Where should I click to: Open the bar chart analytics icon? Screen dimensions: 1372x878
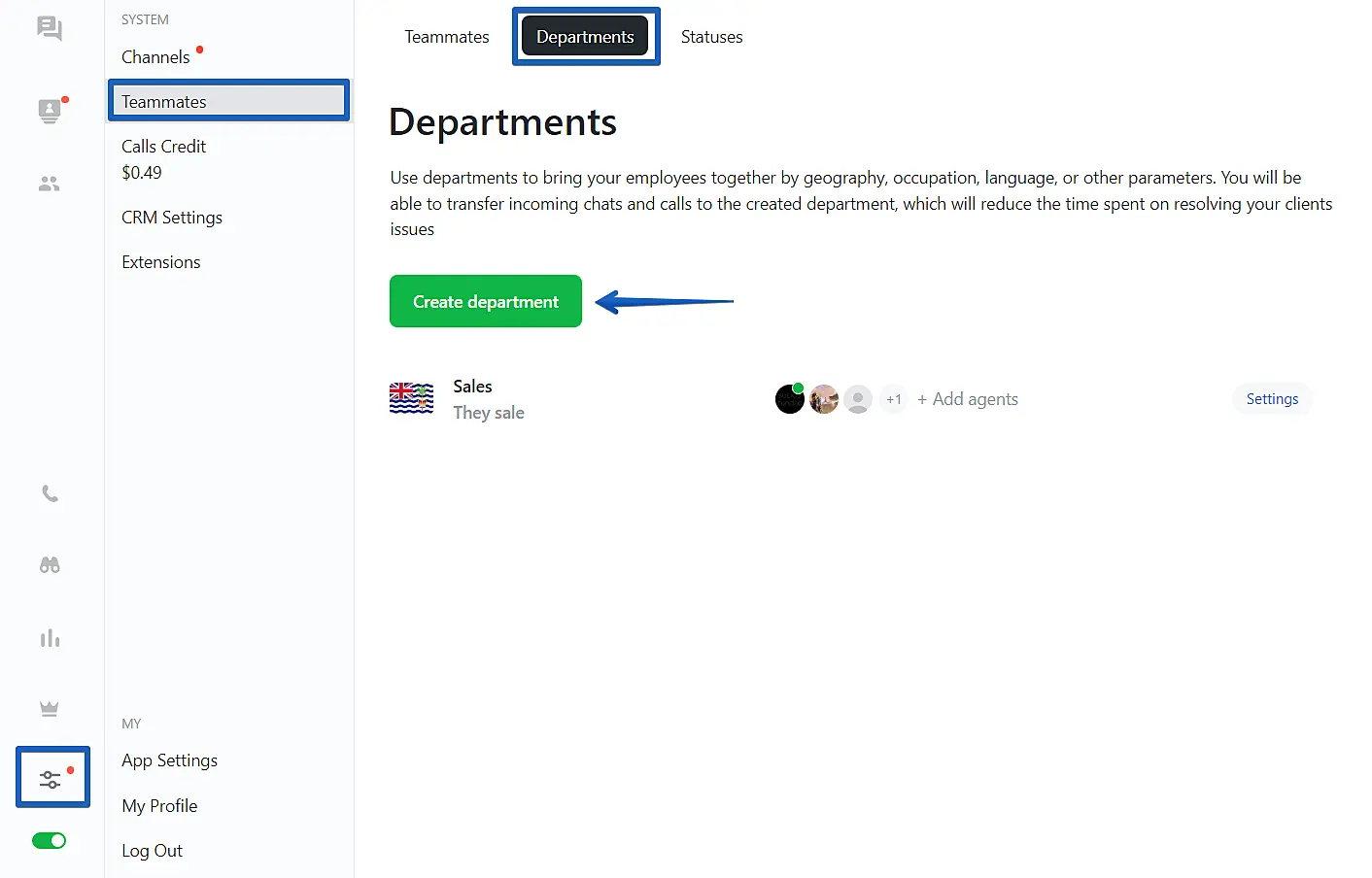click(50, 638)
